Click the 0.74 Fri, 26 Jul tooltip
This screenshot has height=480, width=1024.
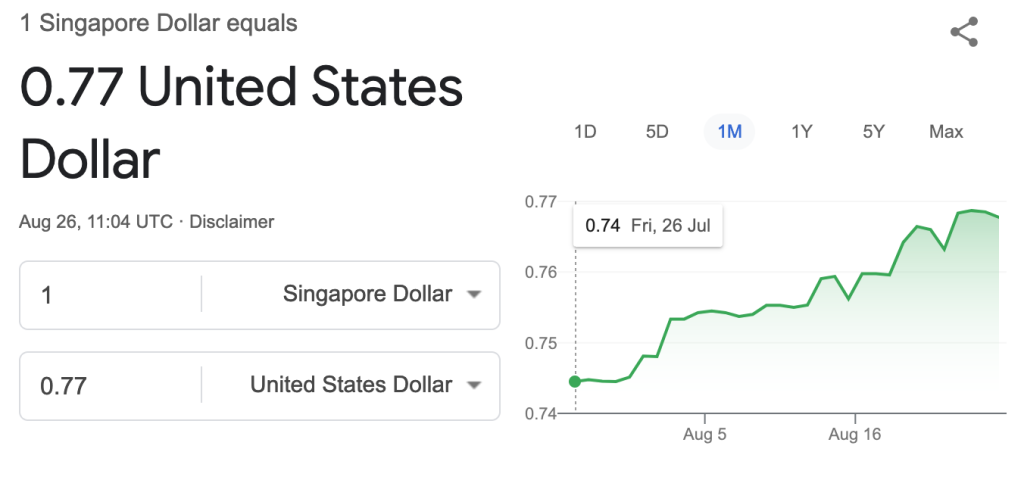[648, 227]
